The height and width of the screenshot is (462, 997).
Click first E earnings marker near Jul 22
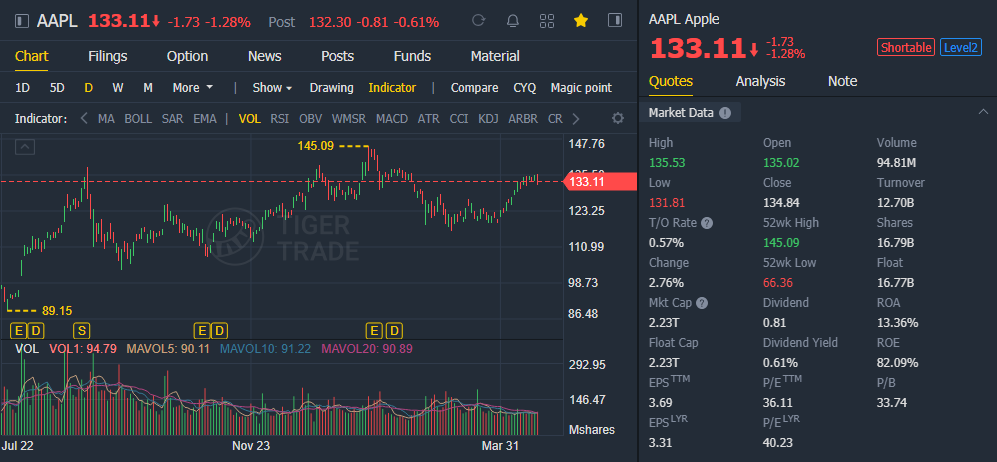tap(18, 330)
